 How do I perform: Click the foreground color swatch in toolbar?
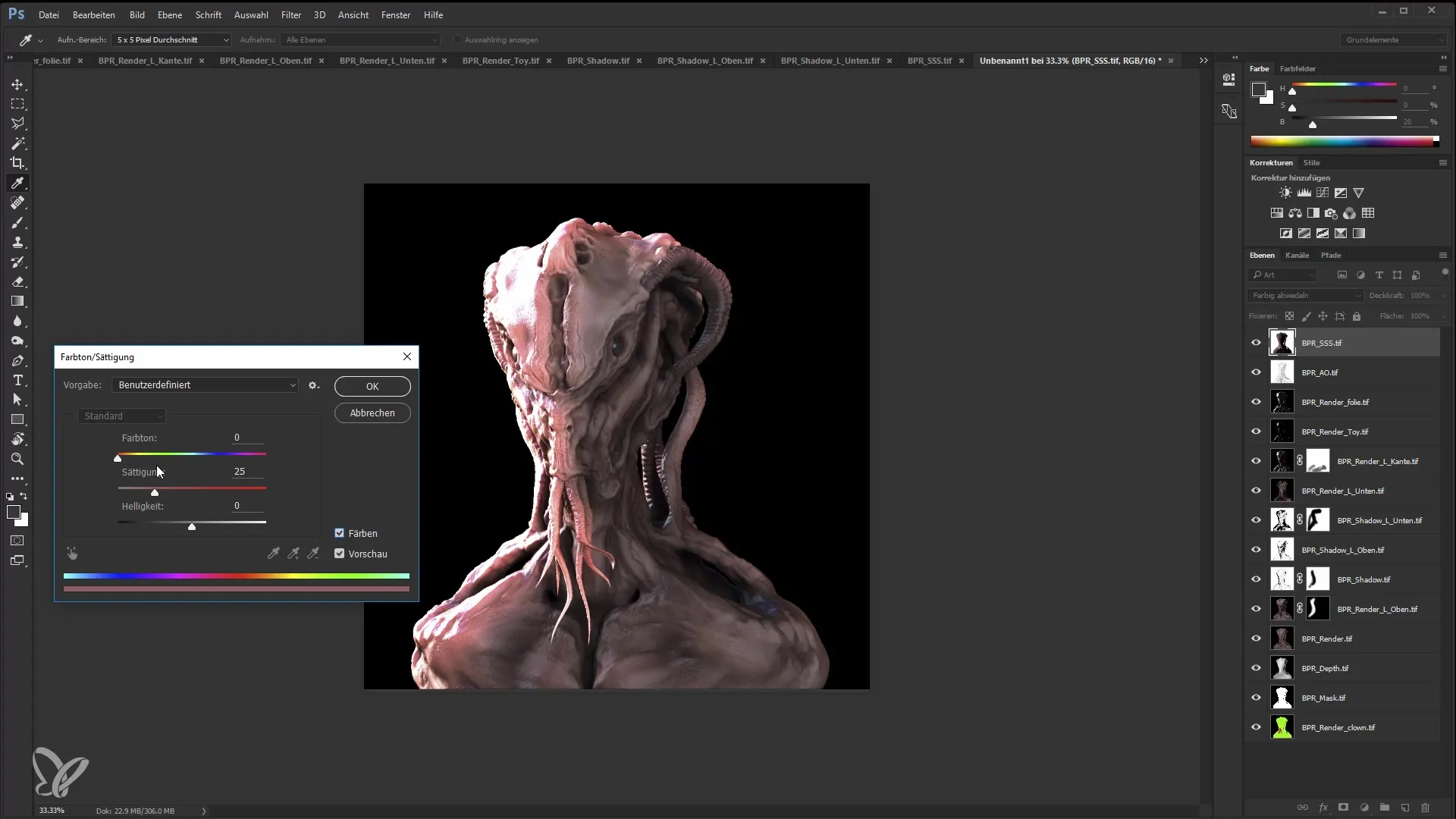[x=14, y=513]
